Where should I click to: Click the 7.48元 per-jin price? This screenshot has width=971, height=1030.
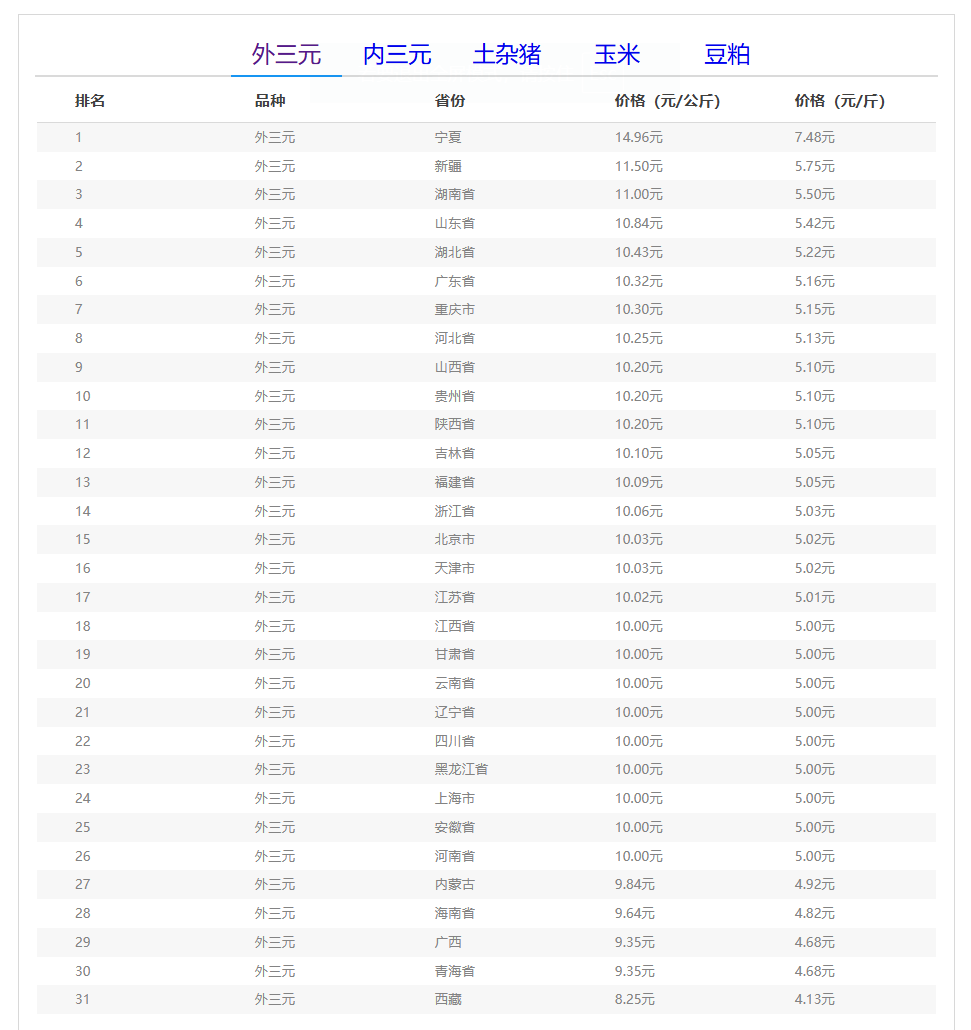[x=814, y=137]
